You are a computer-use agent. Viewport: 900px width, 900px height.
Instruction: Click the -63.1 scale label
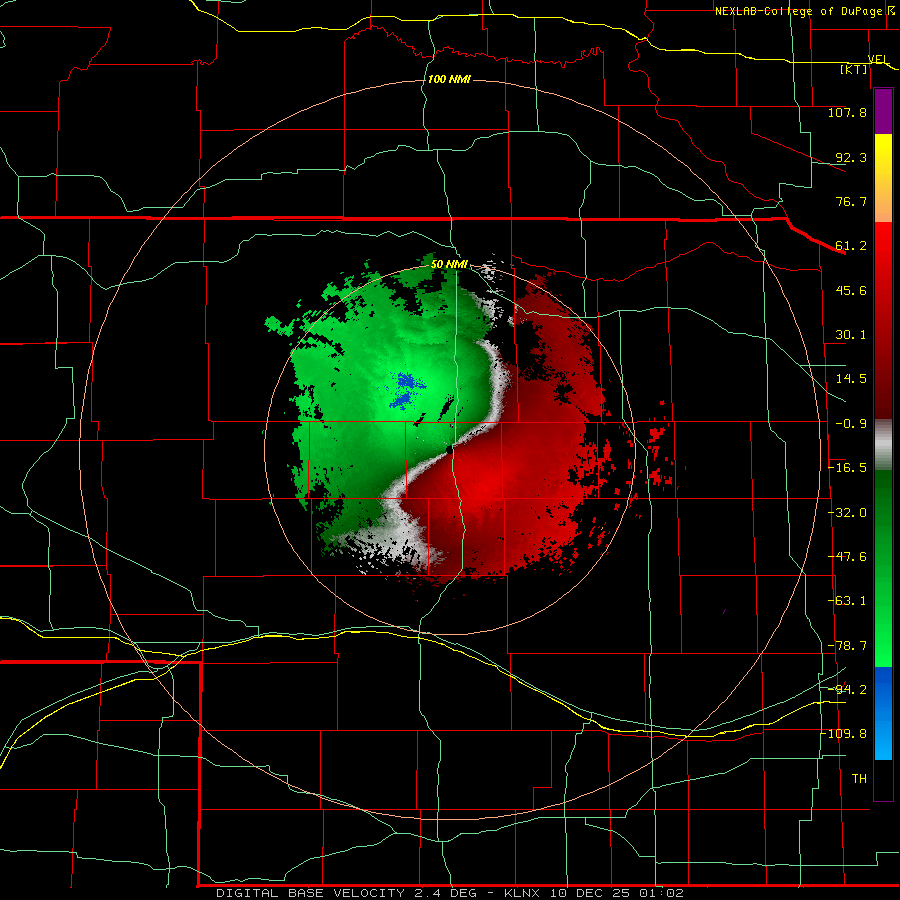pyautogui.click(x=847, y=601)
